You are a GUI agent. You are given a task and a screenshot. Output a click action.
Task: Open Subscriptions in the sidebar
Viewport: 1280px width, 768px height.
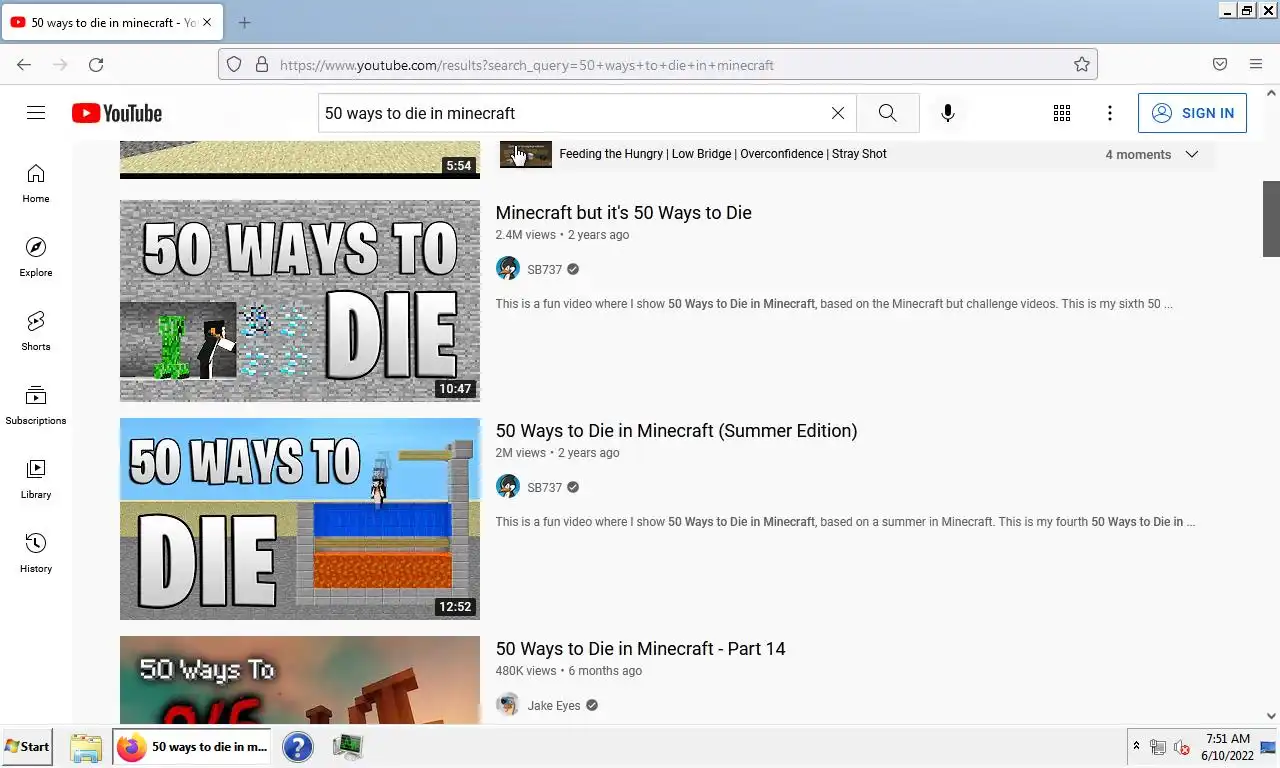[36, 406]
